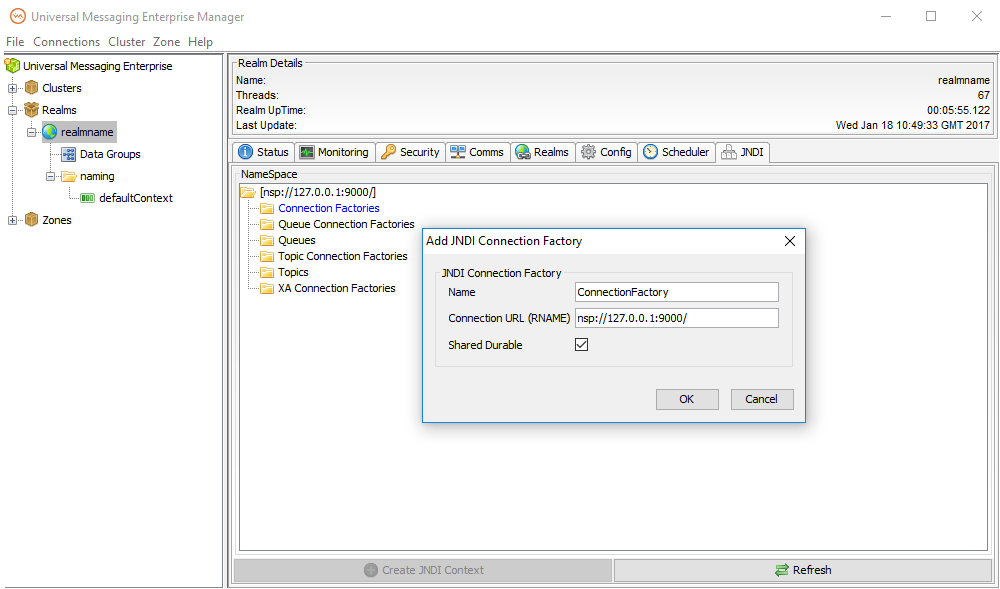
Task: Click the Name input field
Action: [x=677, y=292]
